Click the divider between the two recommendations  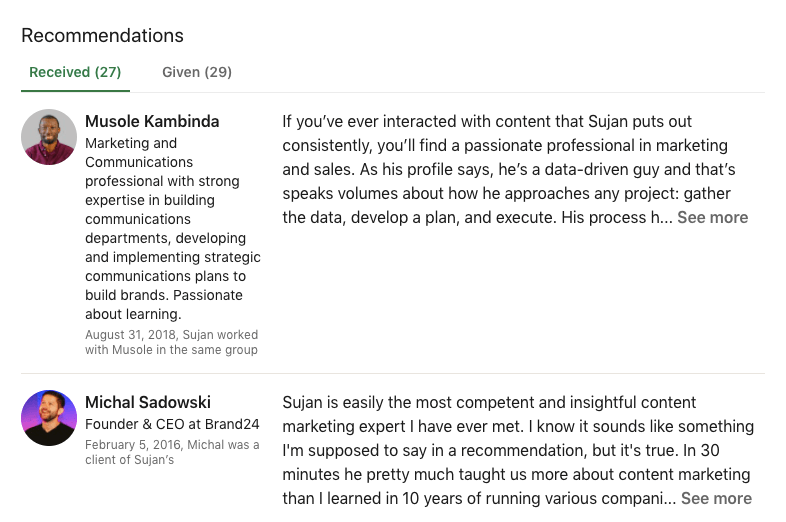[x=393, y=374]
